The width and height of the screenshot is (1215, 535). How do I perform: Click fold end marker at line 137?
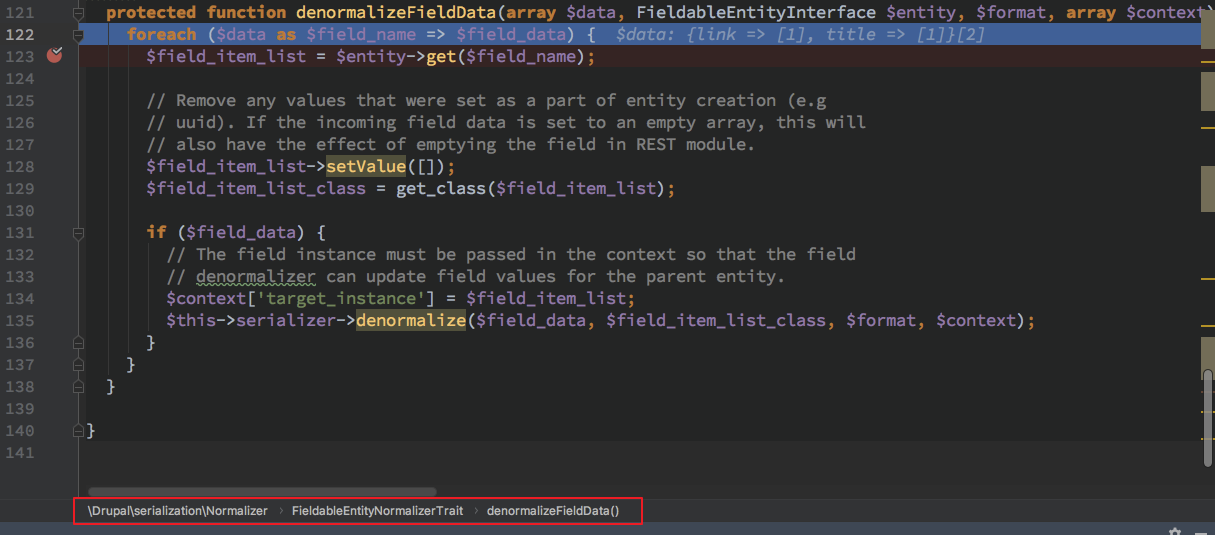point(78,365)
